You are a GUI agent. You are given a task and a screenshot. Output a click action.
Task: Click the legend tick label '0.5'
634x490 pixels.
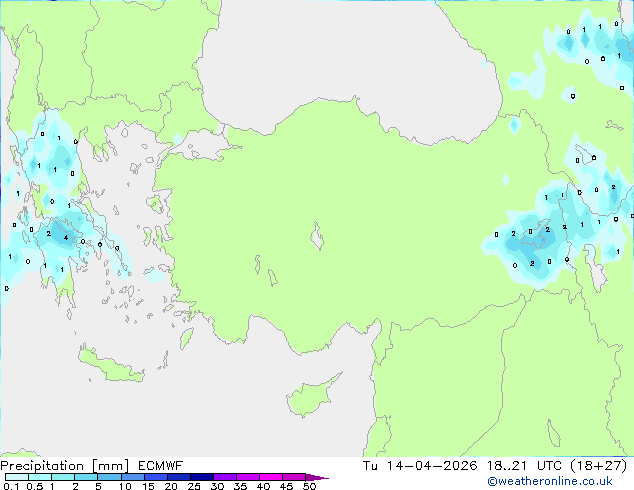(35, 486)
